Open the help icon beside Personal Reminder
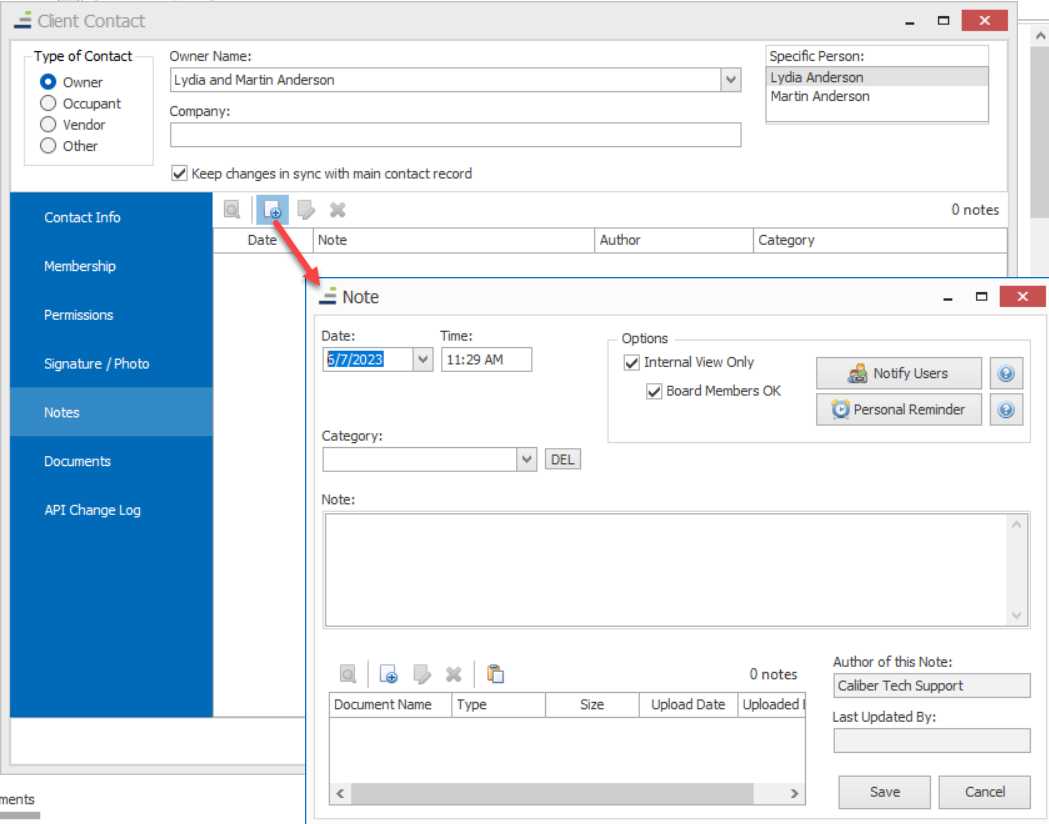This screenshot has height=824, width=1049. click(1006, 409)
